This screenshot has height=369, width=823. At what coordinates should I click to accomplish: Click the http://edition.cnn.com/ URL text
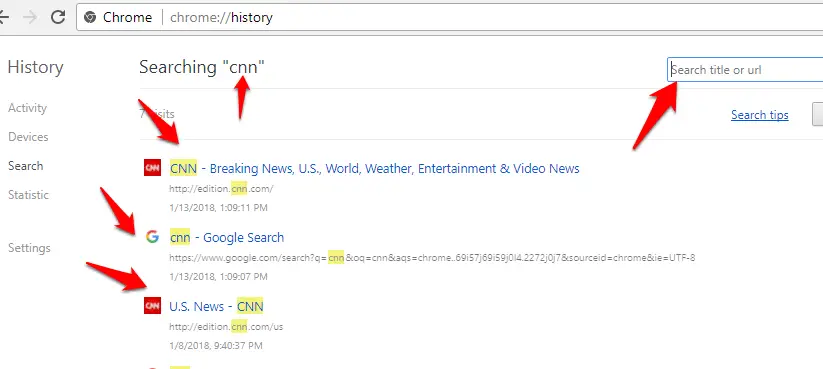click(x=221, y=189)
